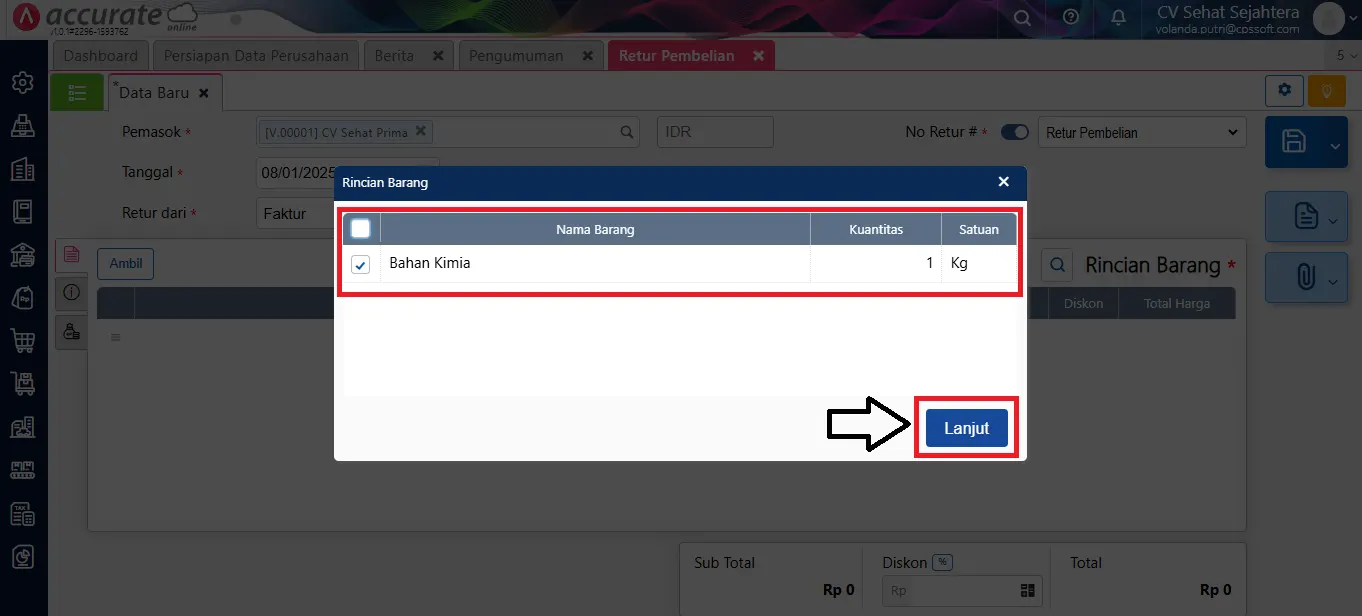Remove the CV Sehat Prima supplier chip
This screenshot has width=1362, height=616.
tap(421, 131)
